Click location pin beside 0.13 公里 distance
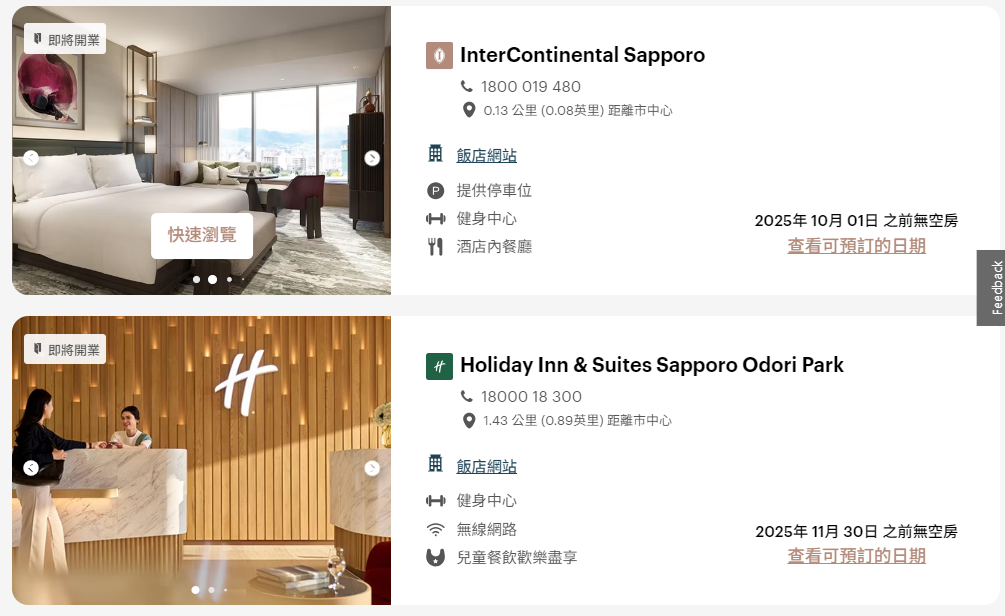The width and height of the screenshot is (1005, 616). 469,110
